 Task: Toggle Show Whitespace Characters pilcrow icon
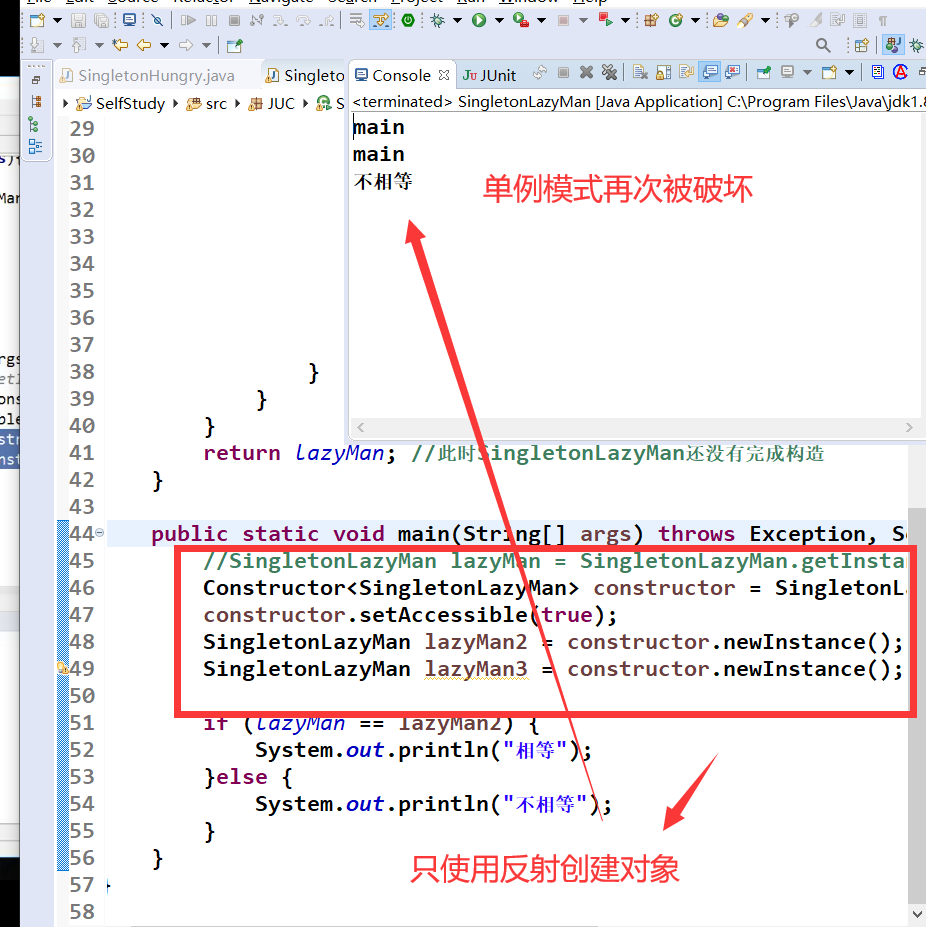point(883,21)
